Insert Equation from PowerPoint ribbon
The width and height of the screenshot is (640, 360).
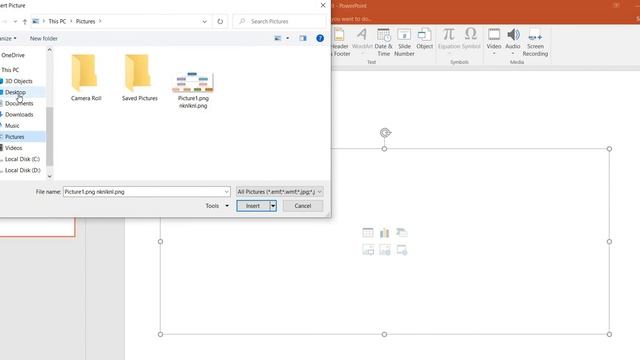449,41
